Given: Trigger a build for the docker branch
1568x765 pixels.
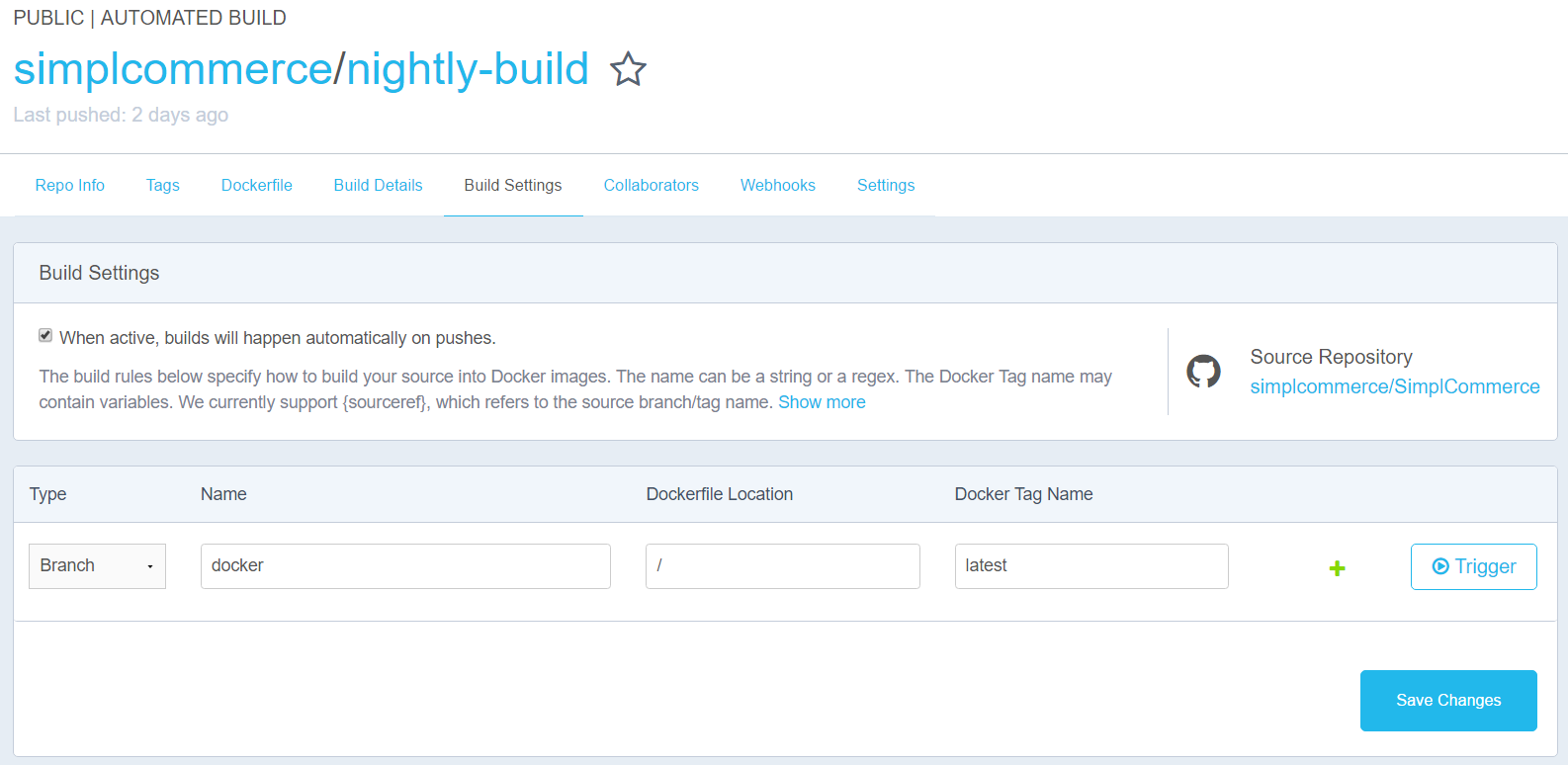Looking at the screenshot, I should click(x=1473, y=566).
